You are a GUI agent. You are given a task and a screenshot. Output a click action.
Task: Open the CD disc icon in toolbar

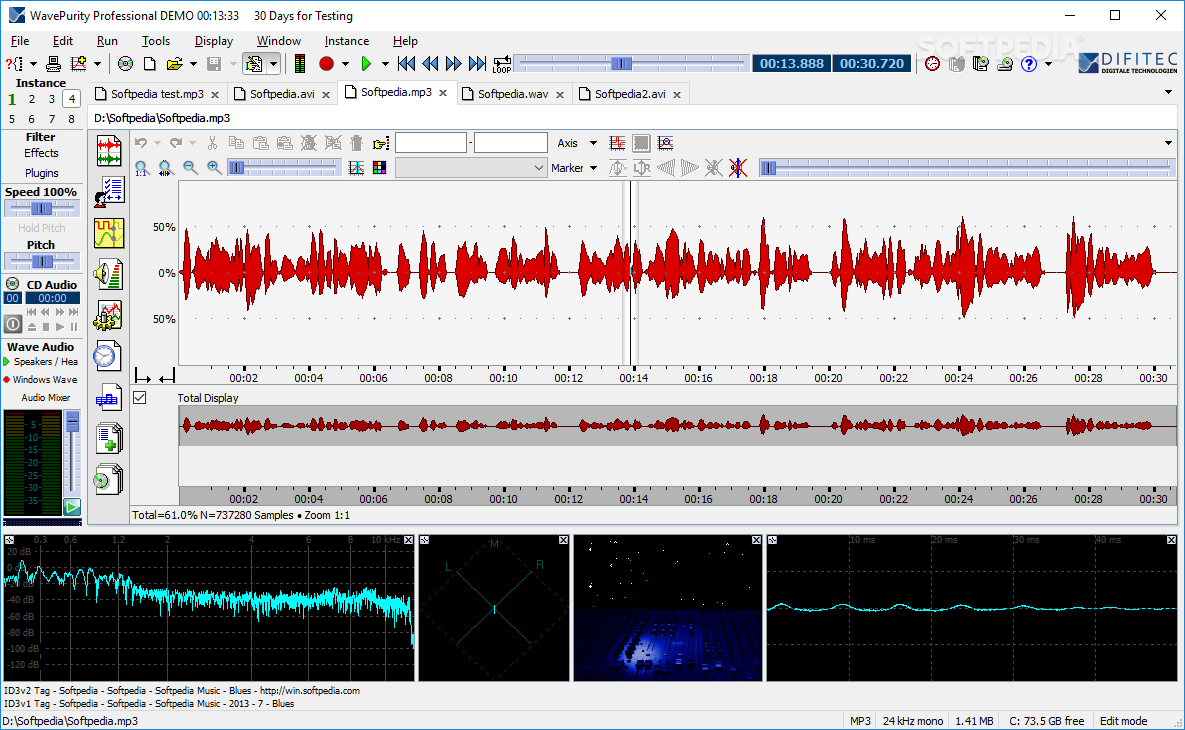tap(125, 64)
